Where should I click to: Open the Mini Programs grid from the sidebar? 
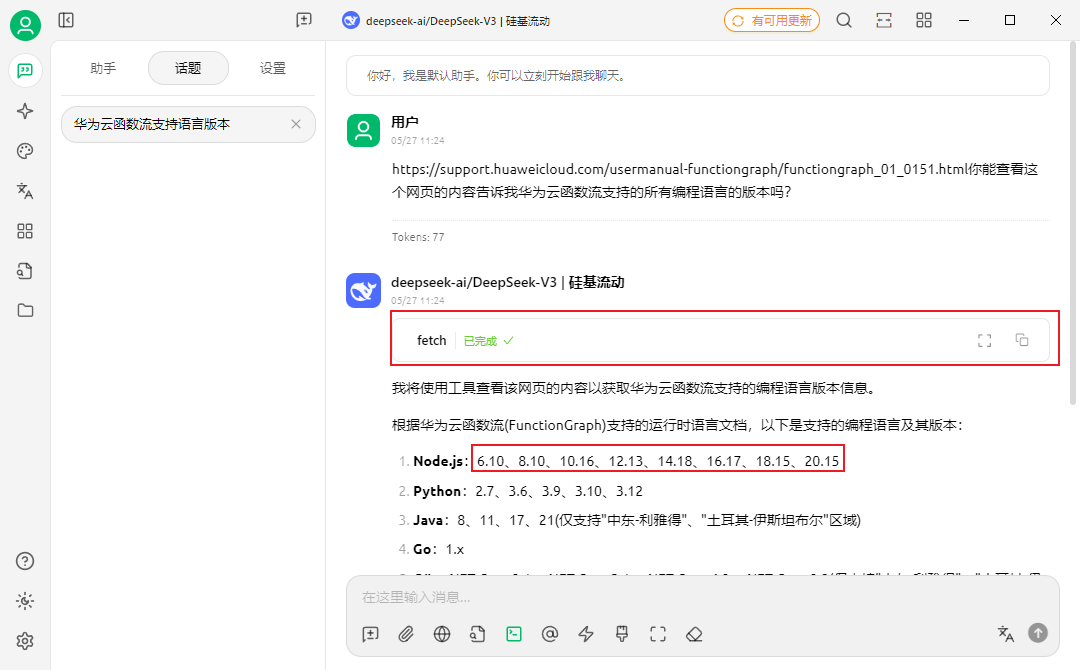[x=25, y=231]
